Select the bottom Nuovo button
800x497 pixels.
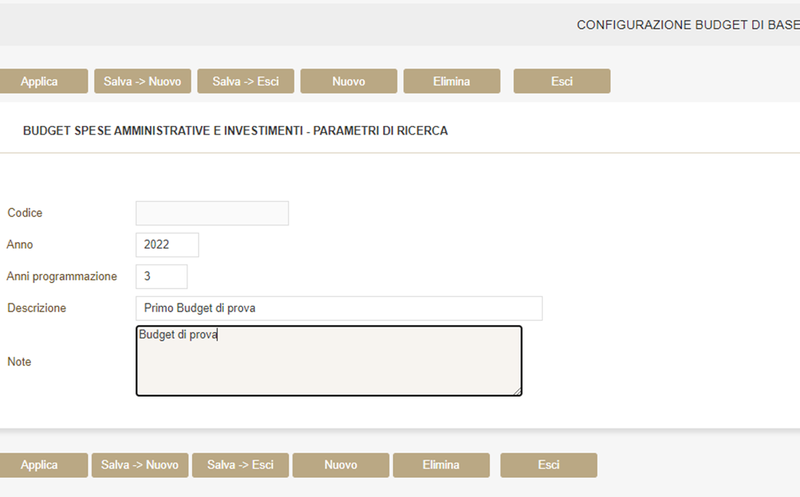click(340, 465)
